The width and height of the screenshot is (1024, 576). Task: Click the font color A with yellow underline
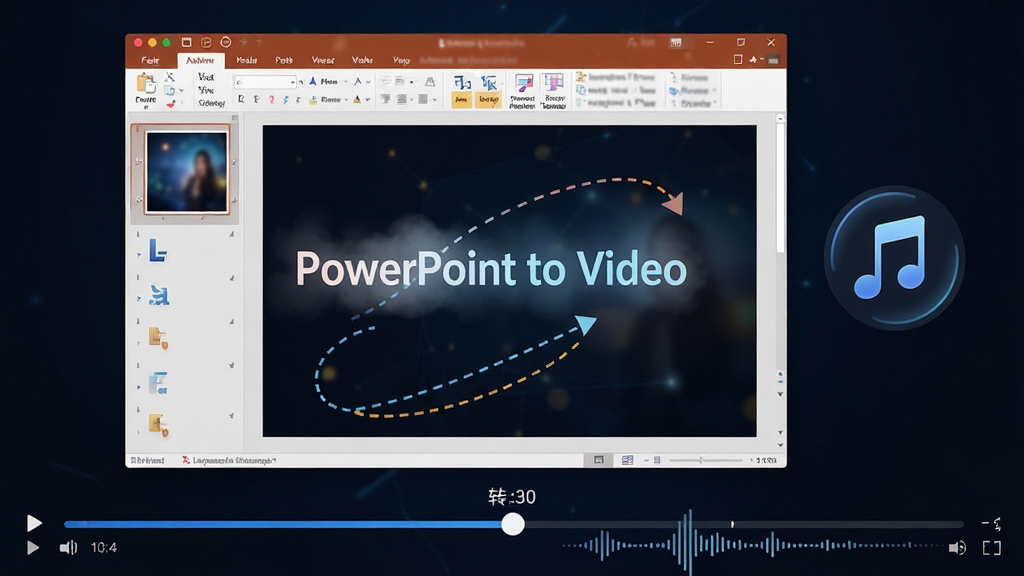tap(357, 100)
